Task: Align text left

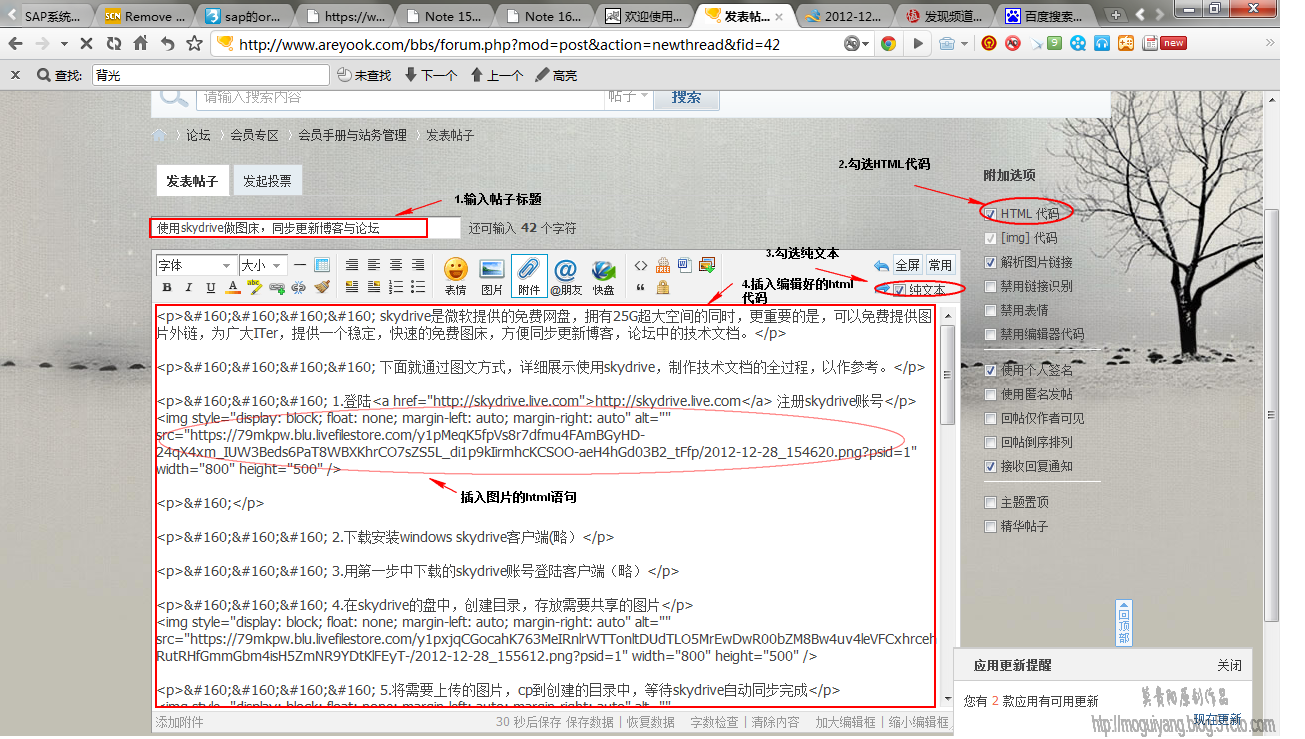Action: [x=373, y=265]
